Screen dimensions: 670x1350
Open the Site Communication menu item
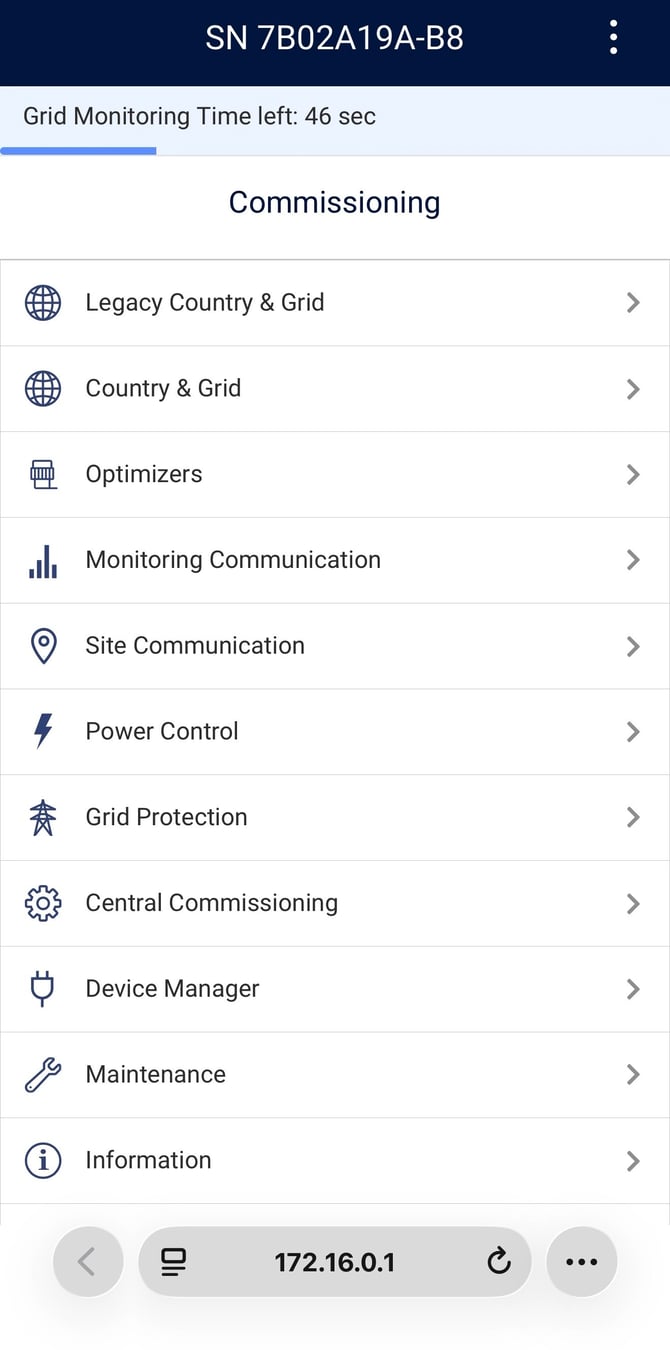pos(195,646)
